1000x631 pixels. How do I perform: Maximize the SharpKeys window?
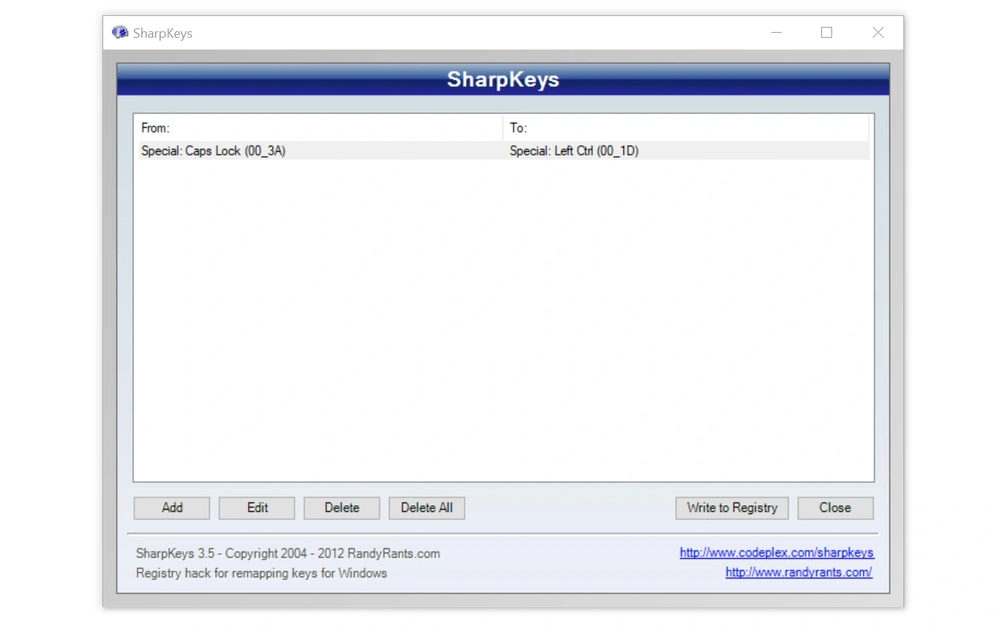tap(827, 33)
